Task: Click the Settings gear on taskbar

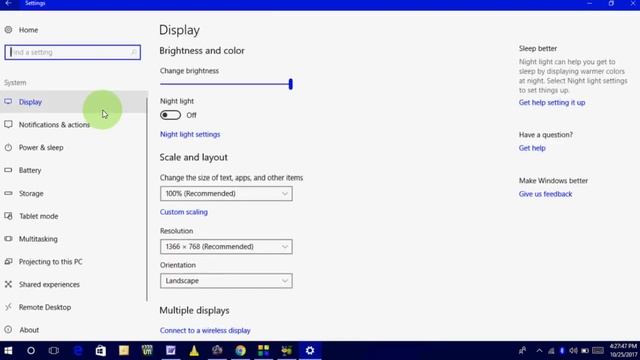Action: click(310, 351)
